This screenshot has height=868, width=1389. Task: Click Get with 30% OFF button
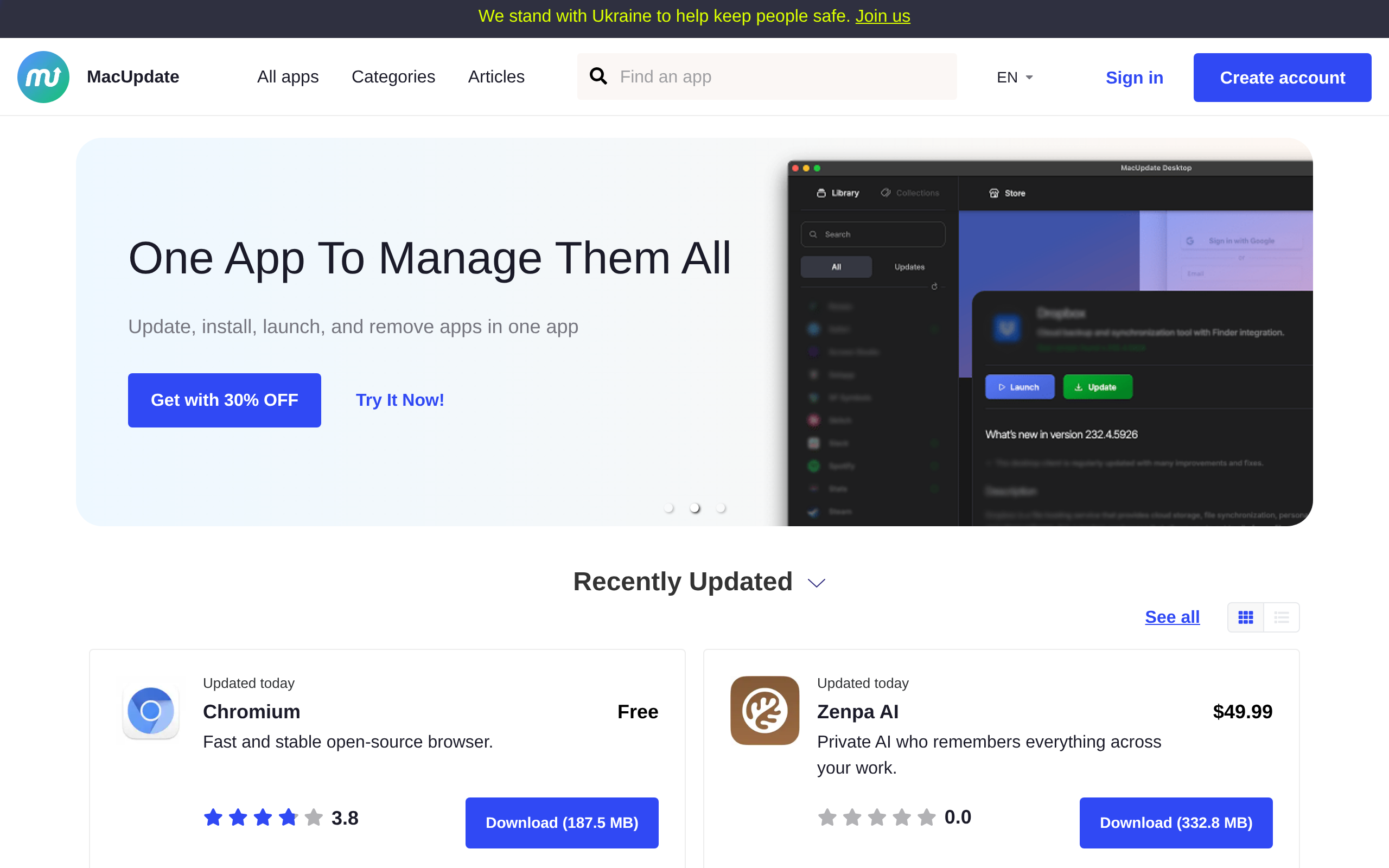pyautogui.click(x=225, y=400)
